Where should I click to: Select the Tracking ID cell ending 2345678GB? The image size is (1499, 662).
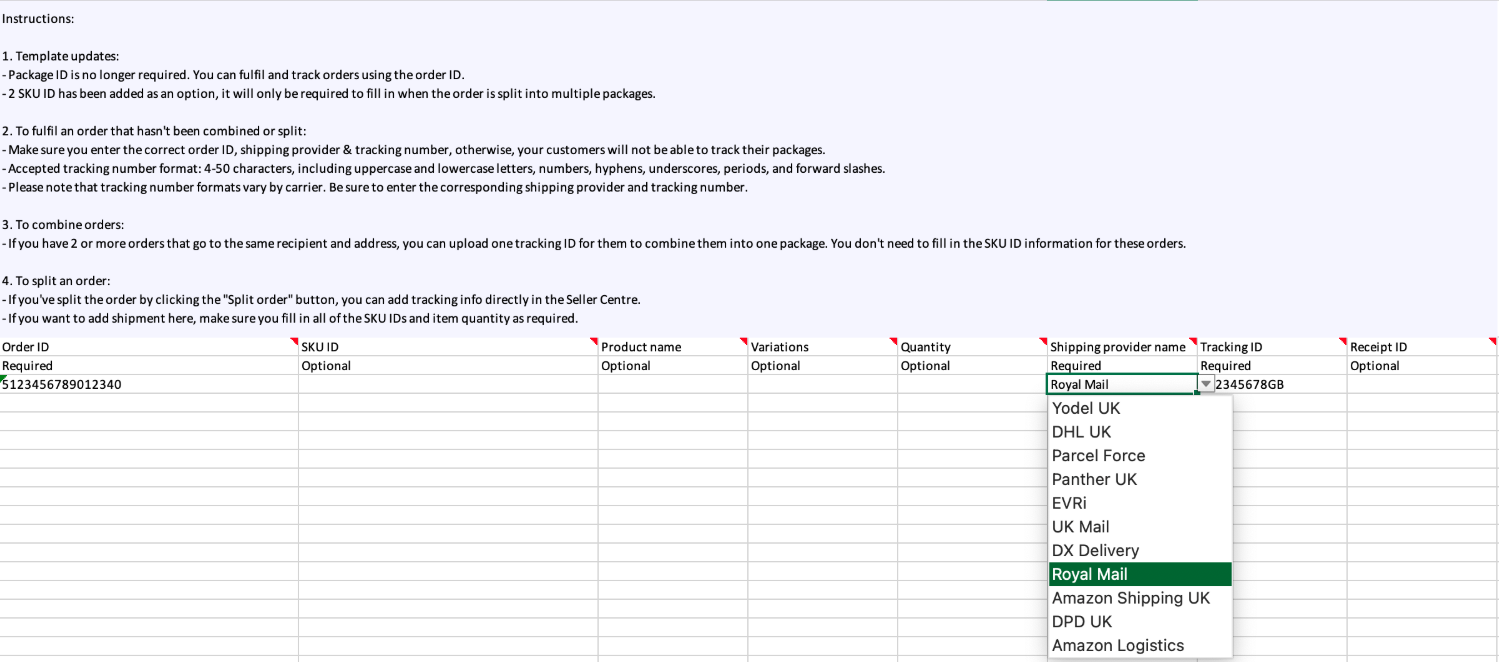pos(1272,384)
